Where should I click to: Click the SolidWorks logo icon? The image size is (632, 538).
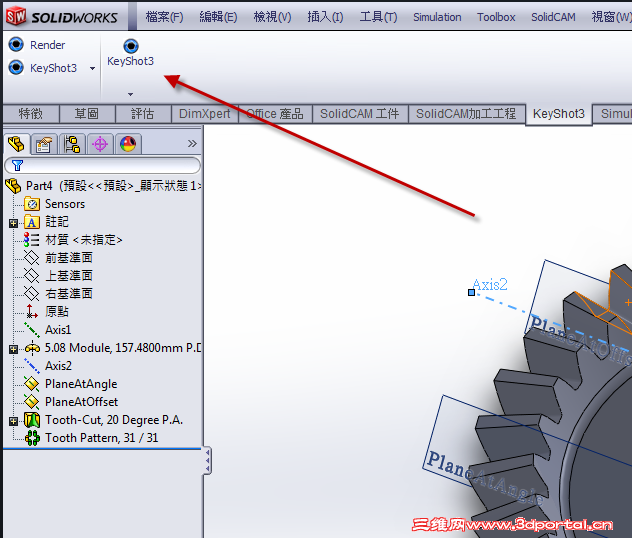(x=16, y=17)
